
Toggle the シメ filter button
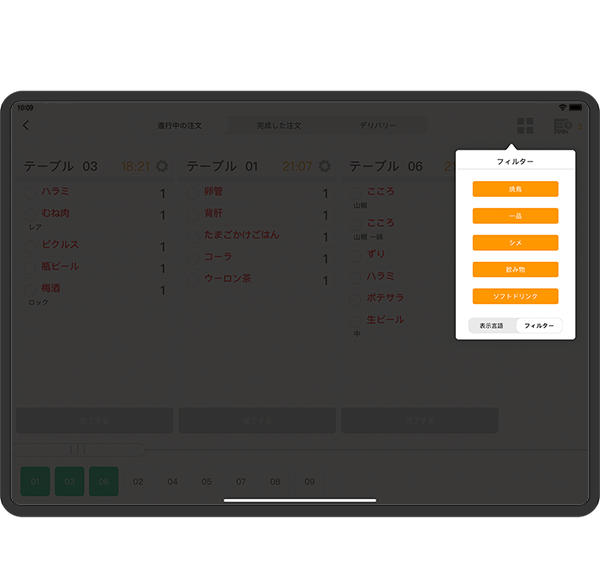tap(515, 243)
